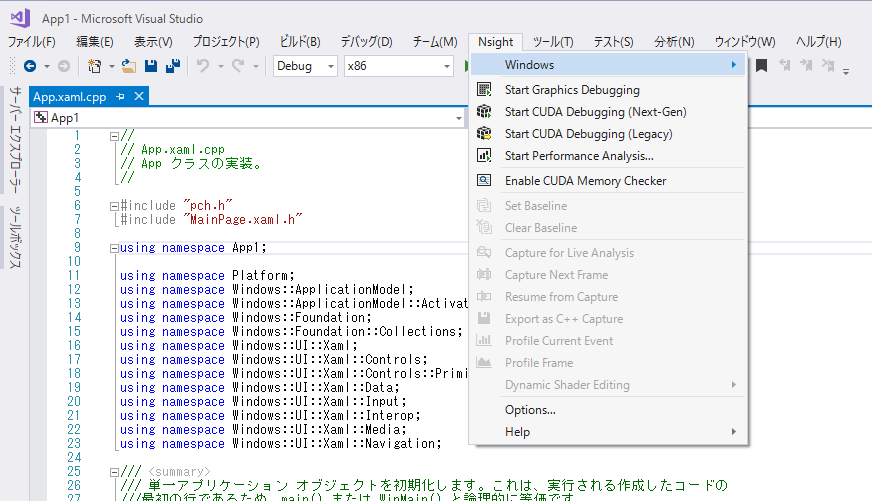Image resolution: width=872 pixels, height=501 pixels.
Task: Click the App1 project icon in navigation bar
Action: point(41,117)
